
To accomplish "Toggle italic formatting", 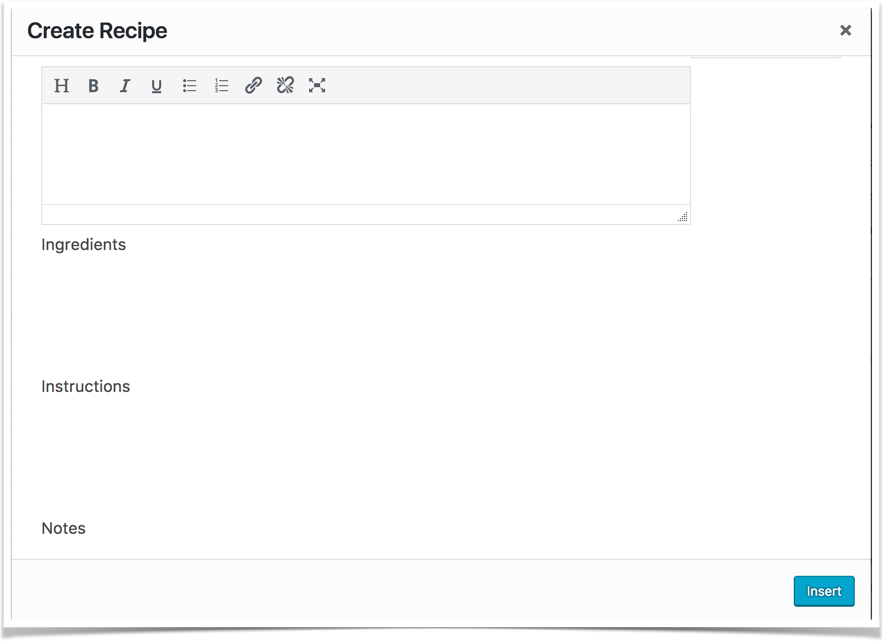I will tap(124, 86).
